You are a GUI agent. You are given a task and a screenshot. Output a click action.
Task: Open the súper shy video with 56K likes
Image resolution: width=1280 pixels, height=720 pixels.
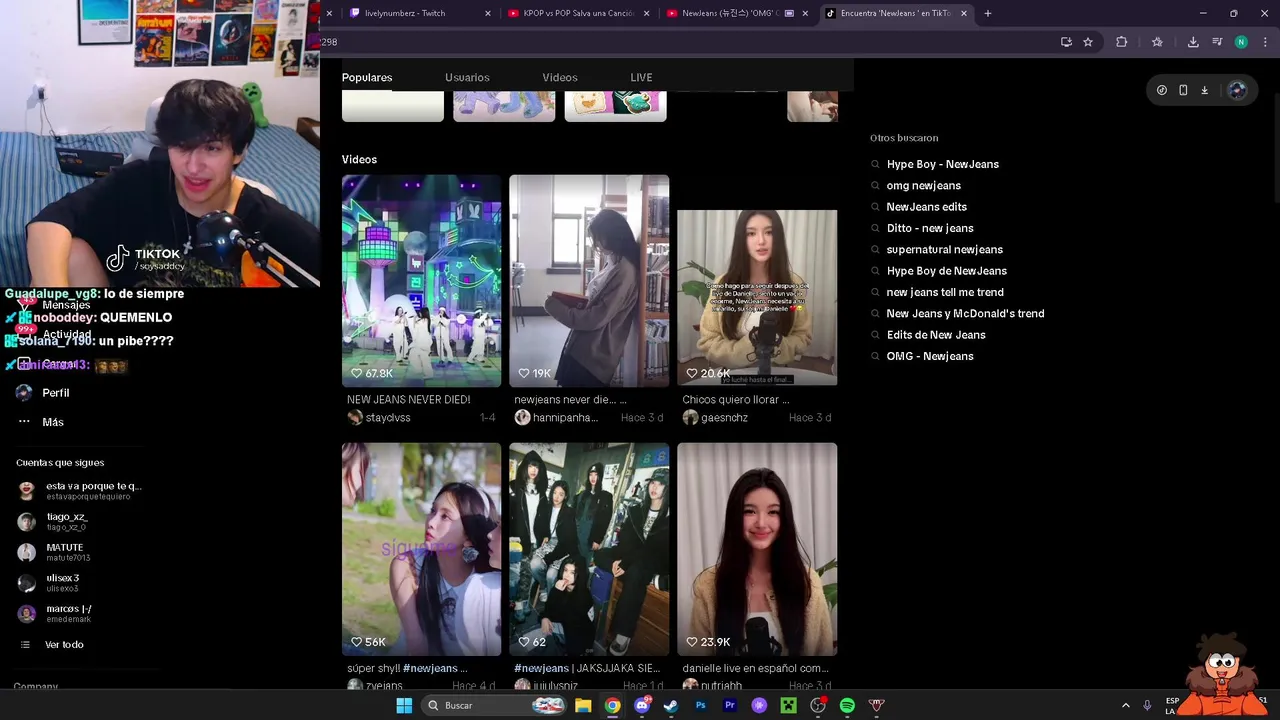421,549
